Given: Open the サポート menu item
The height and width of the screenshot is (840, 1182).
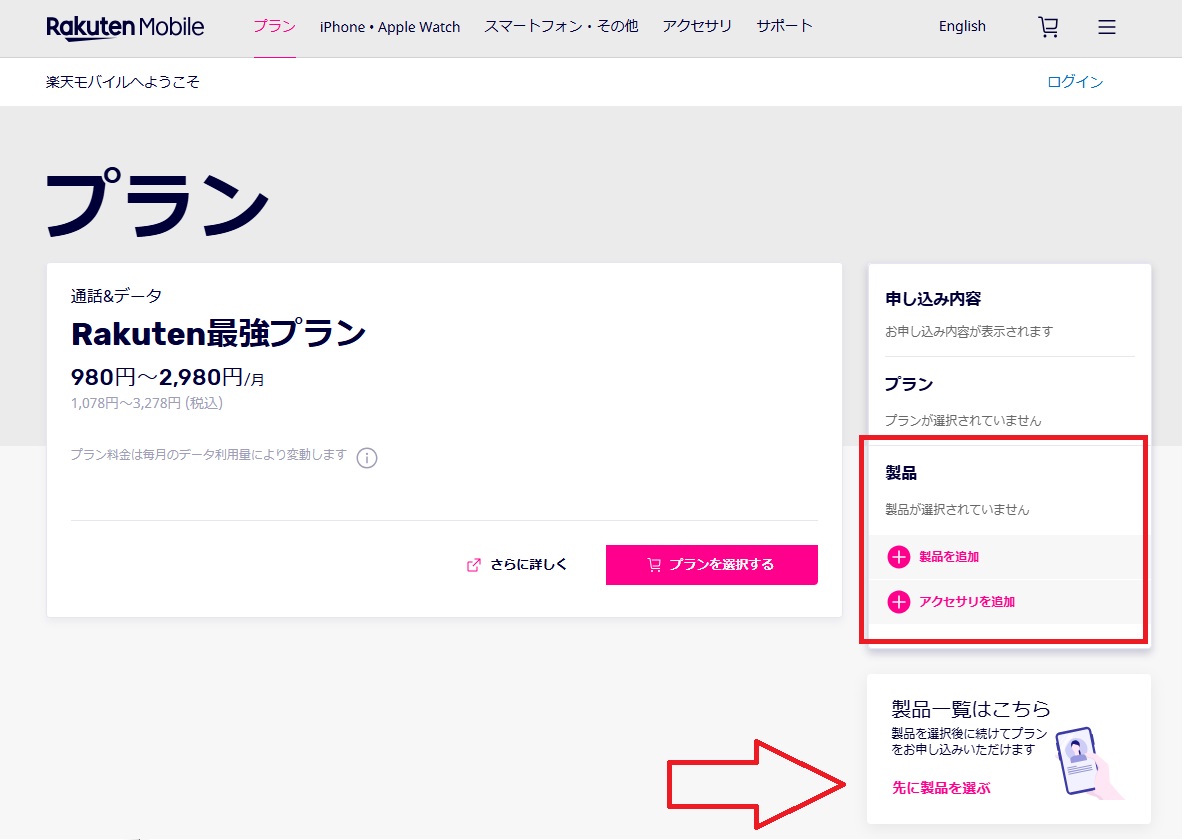Looking at the screenshot, I should [785, 26].
